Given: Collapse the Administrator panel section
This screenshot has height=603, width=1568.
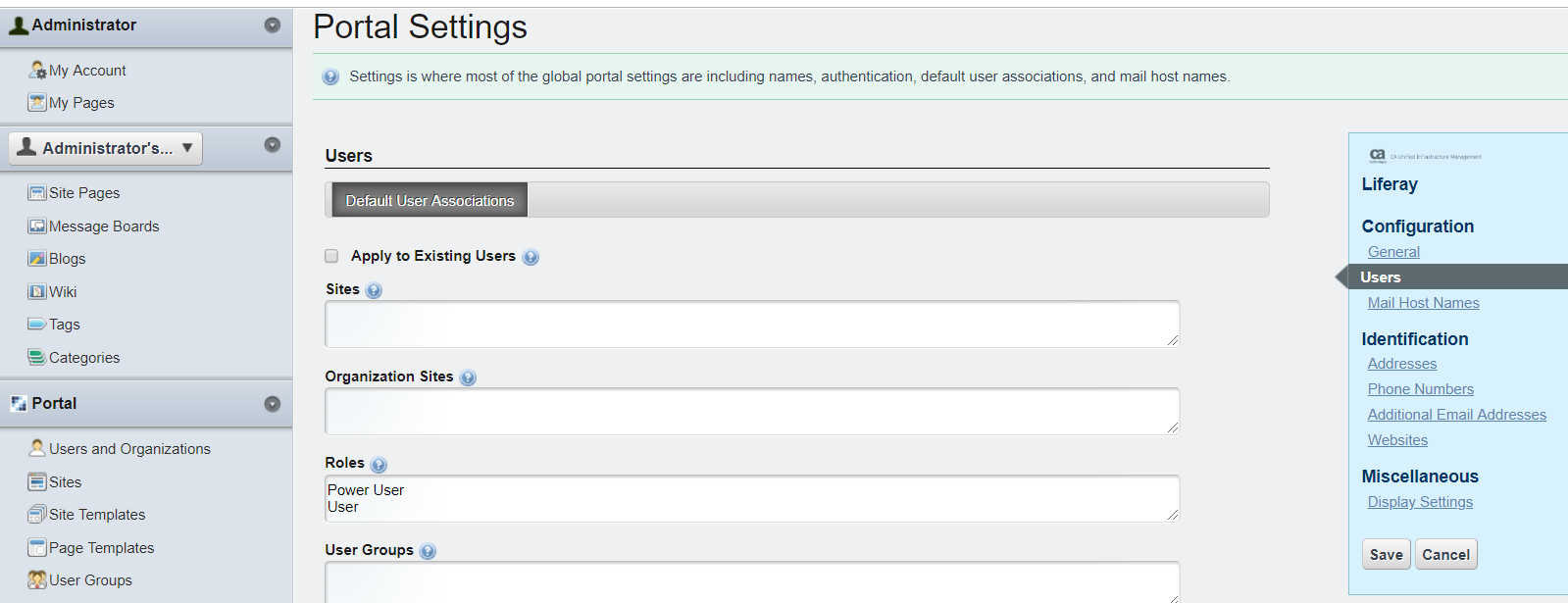Looking at the screenshot, I should 273,25.
